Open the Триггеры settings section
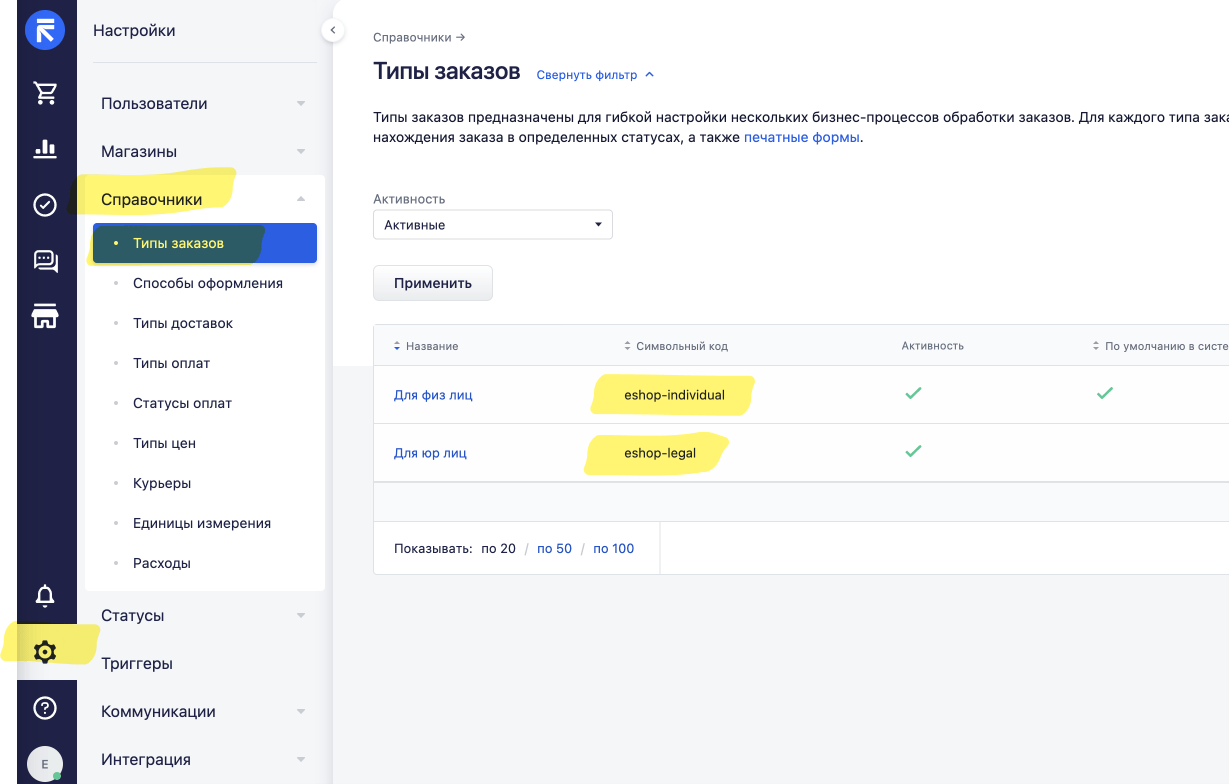 [137, 663]
